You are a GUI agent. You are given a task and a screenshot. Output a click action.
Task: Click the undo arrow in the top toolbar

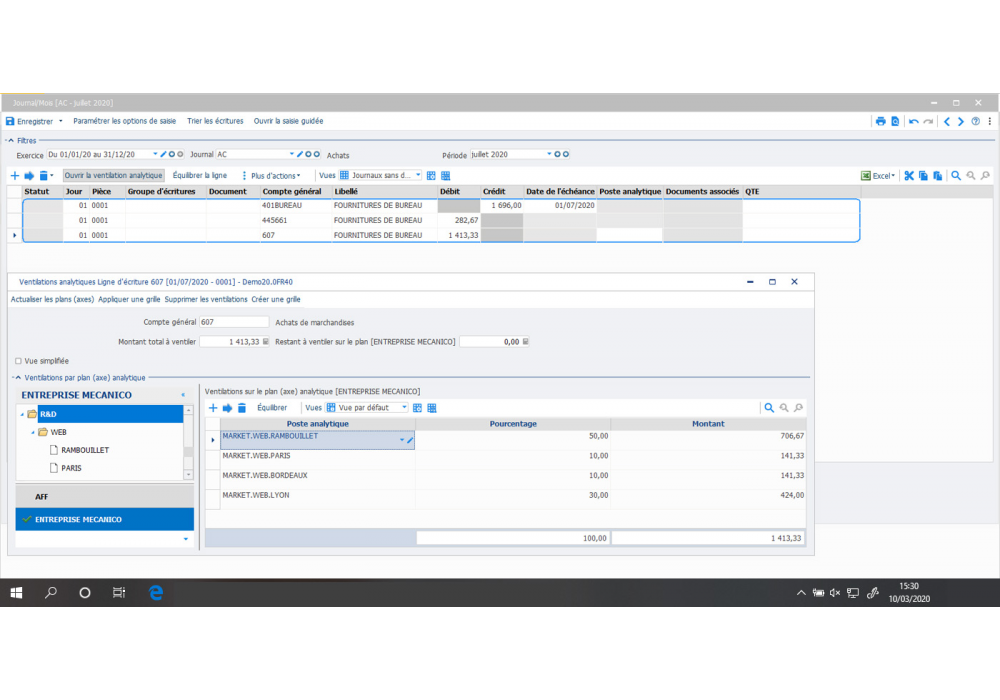(x=913, y=121)
